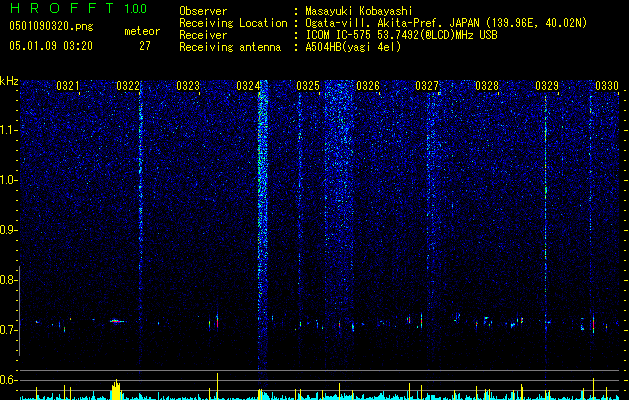Select the filename 0501090320.png
The width and height of the screenshot is (629, 400).
(51, 27)
